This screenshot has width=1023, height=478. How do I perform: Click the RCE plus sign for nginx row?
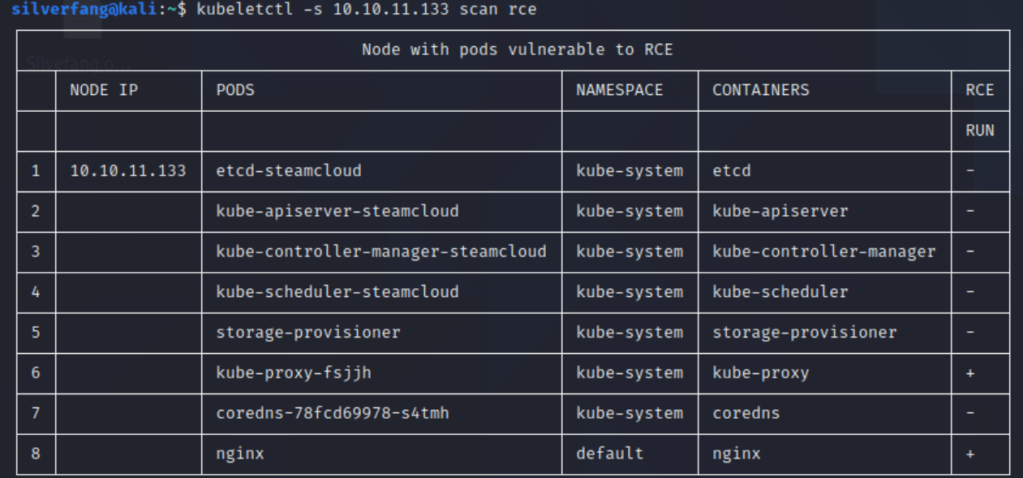coord(971,454)
